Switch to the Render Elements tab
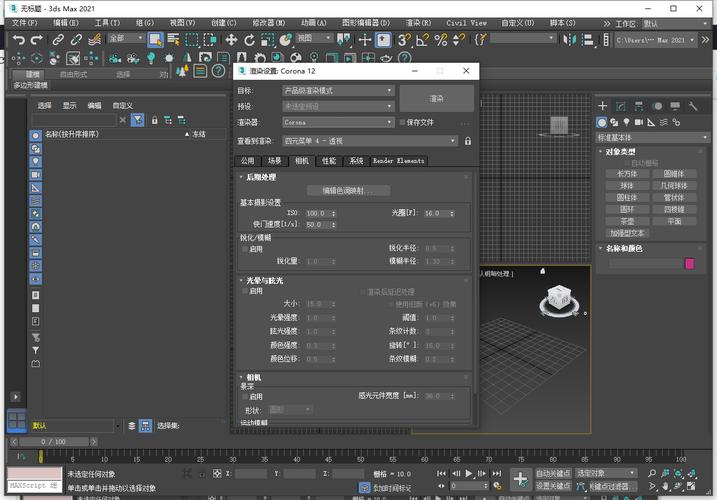Screen dimensions: 717x500 [x=398, y=161]
